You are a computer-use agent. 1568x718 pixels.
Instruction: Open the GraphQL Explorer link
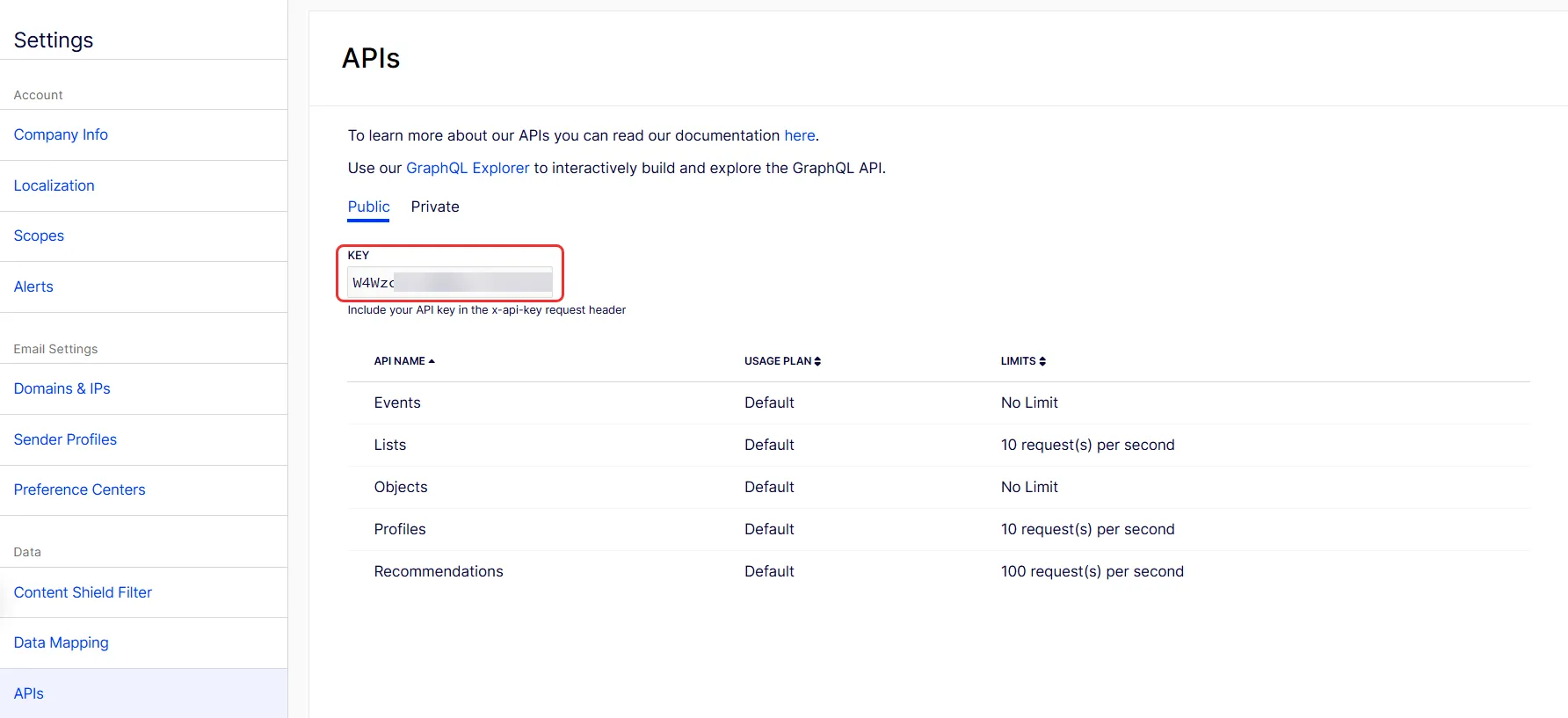point(468,168)
